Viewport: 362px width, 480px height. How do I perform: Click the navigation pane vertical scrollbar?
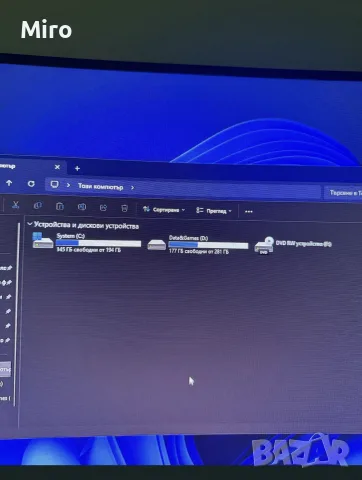pos(17,313)
